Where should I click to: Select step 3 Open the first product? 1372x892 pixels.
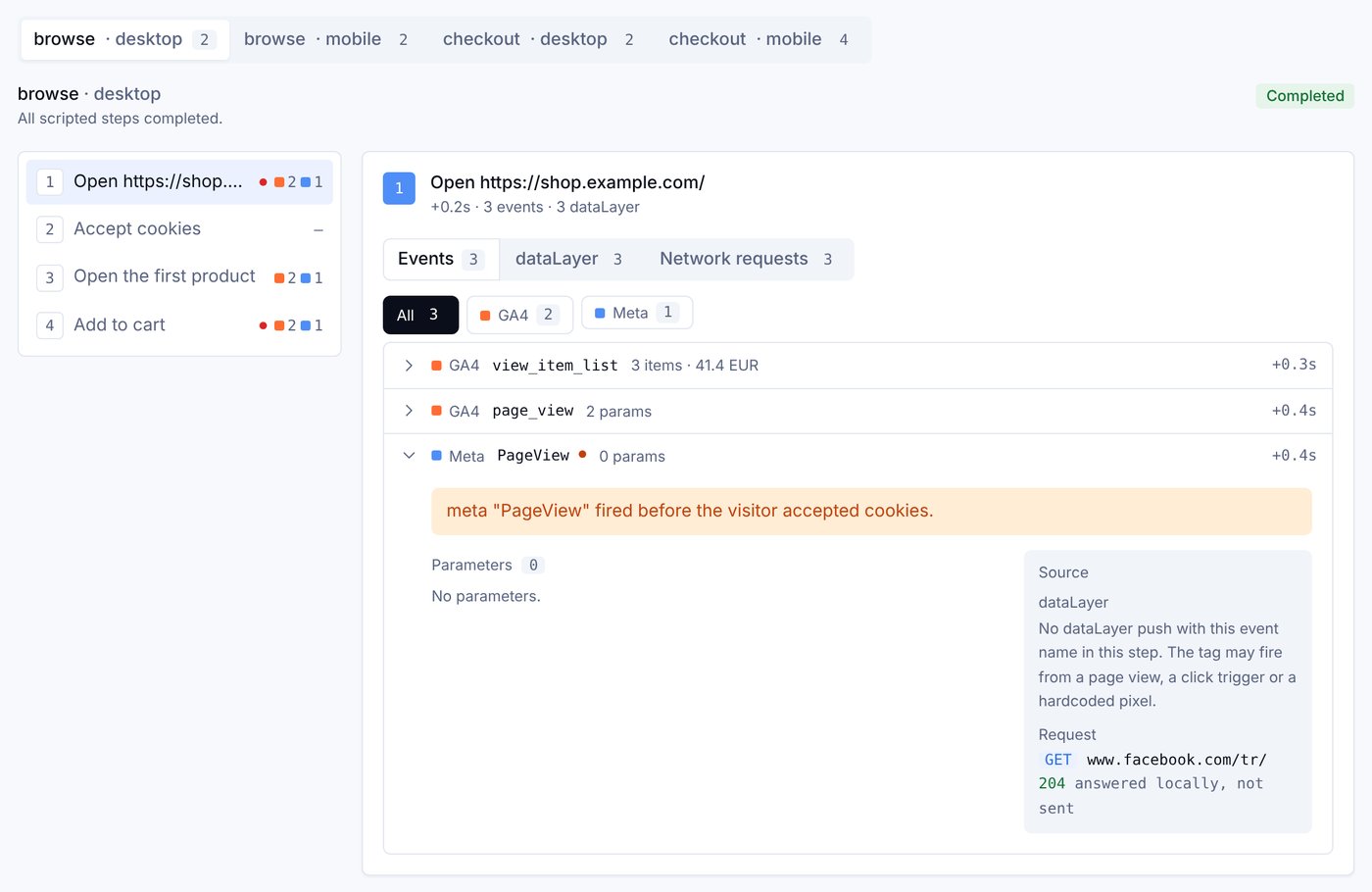click(x=179, y=277)
